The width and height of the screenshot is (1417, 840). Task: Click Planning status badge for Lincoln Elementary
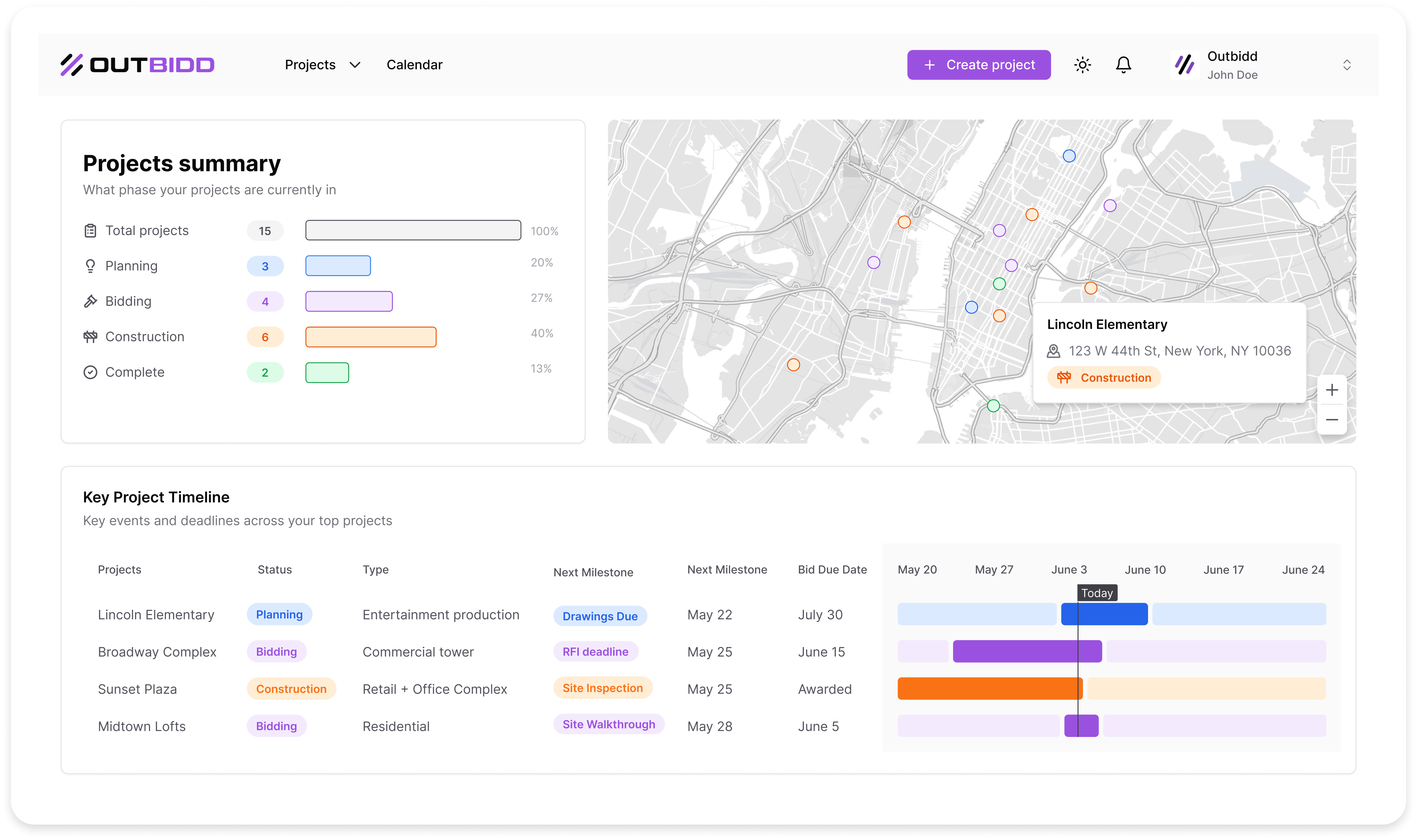[x=279, y=614]
